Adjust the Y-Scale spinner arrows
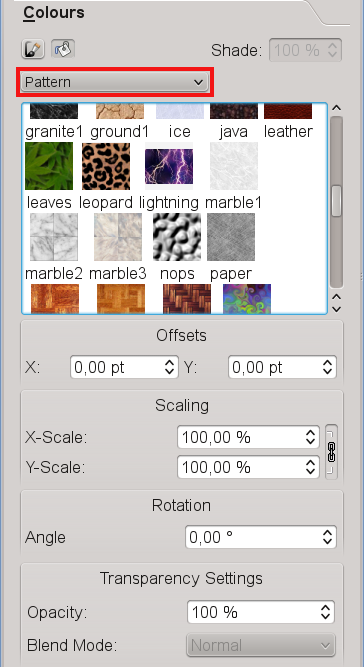364x667 pixels. tap(311, 467)
